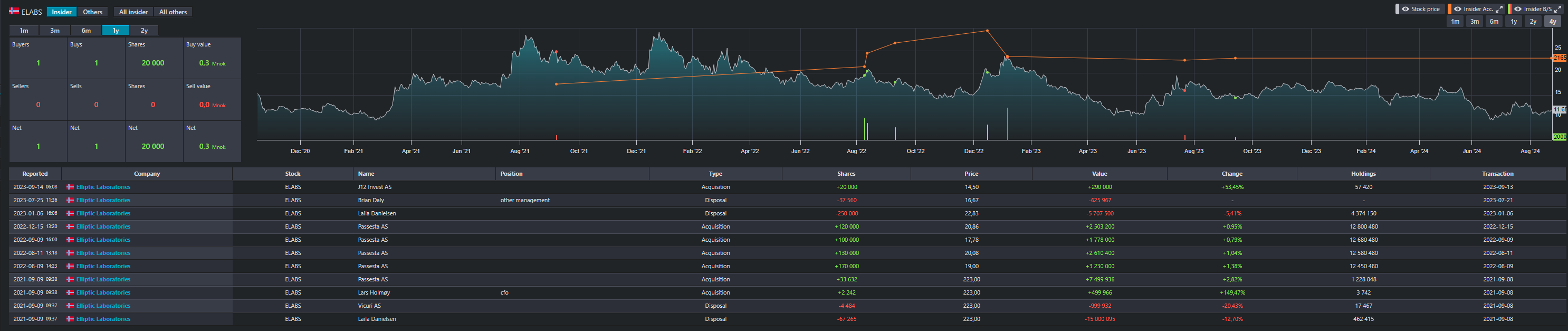Set chart range to 2y in top right
This screenshot has width=1568, height=331.
1533,22
